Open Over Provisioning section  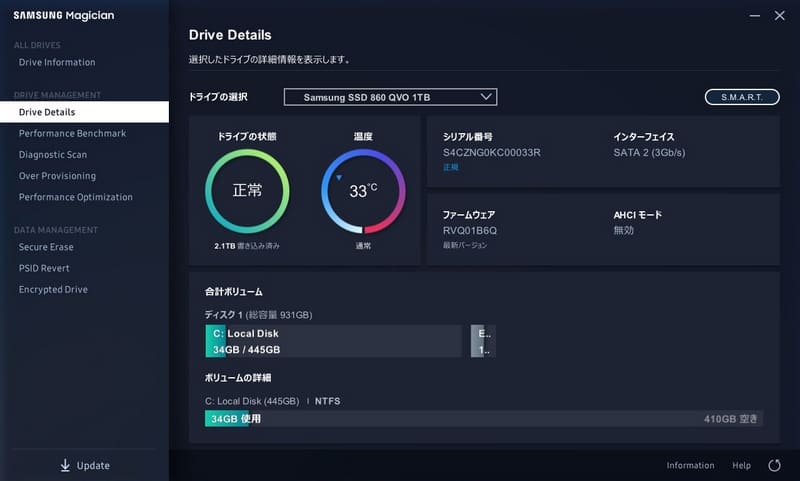click(x=57, y=176)
